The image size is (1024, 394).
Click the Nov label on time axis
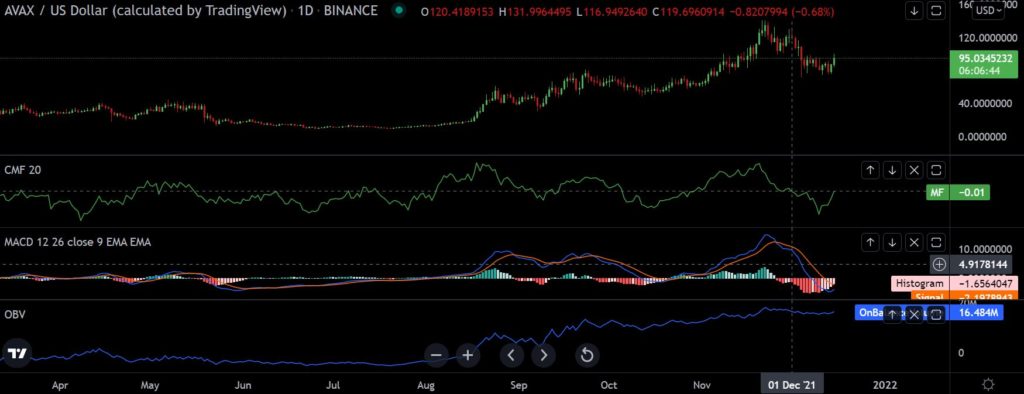click(x=703, y=385)
